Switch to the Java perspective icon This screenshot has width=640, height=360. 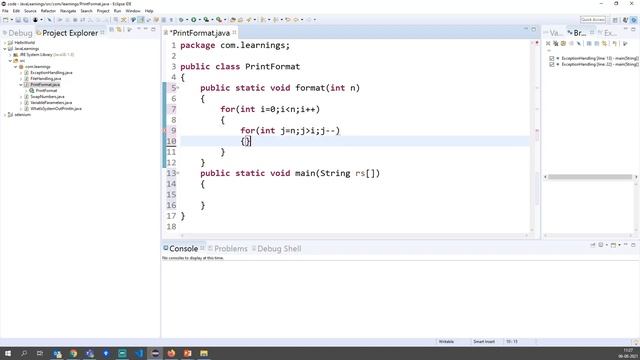pos(625,20)
